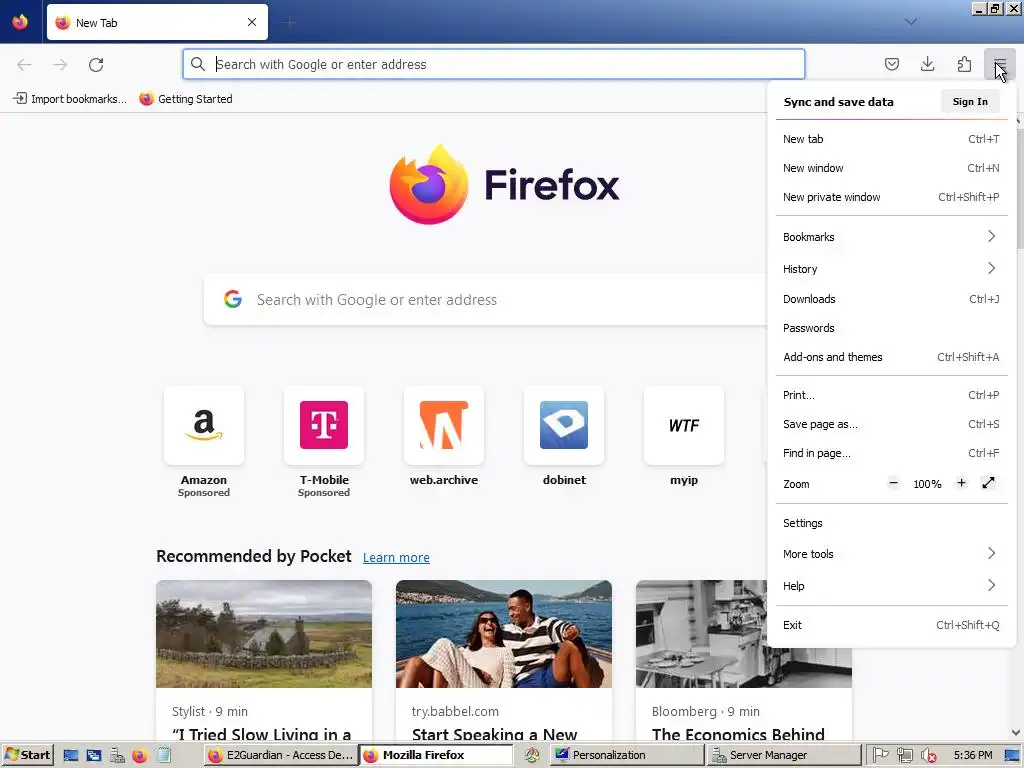Click the Start button
1024x768 pixels.
click(x=27, y=755)
